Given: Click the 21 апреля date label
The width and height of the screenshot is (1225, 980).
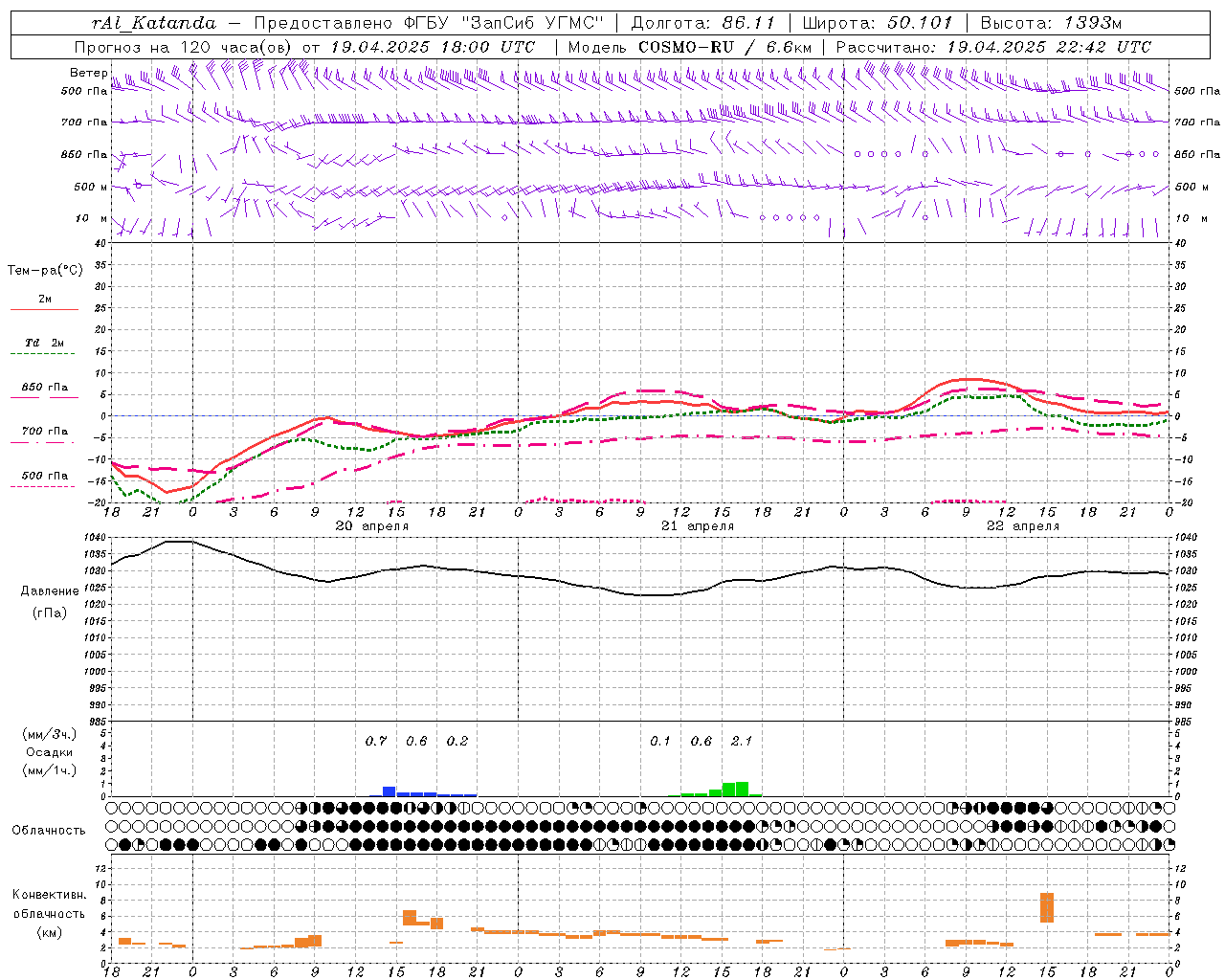Looking at the screenshot, I should (x=698, y=526).
